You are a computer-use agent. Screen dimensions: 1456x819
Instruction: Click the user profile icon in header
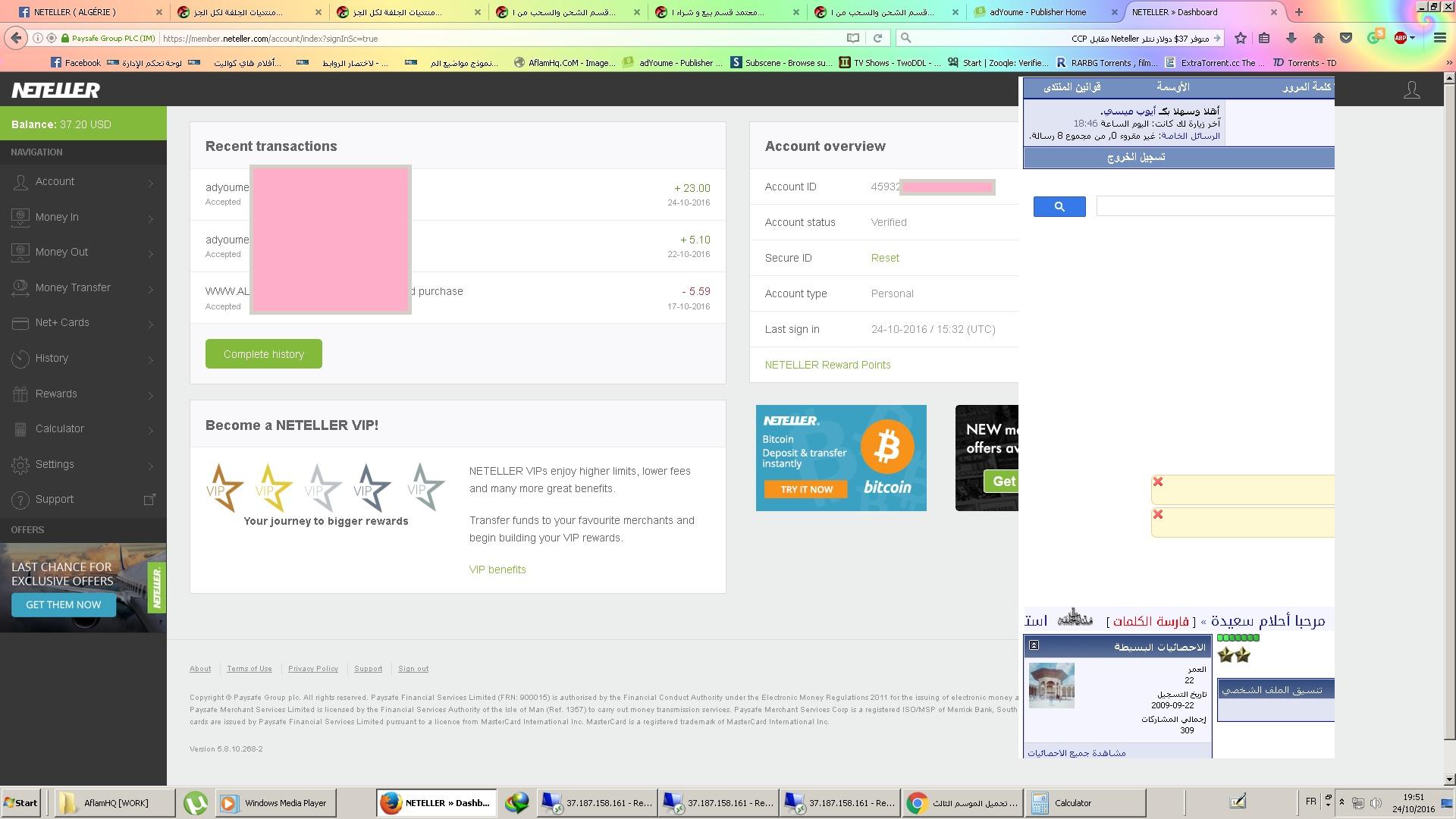click(1411, 90)
